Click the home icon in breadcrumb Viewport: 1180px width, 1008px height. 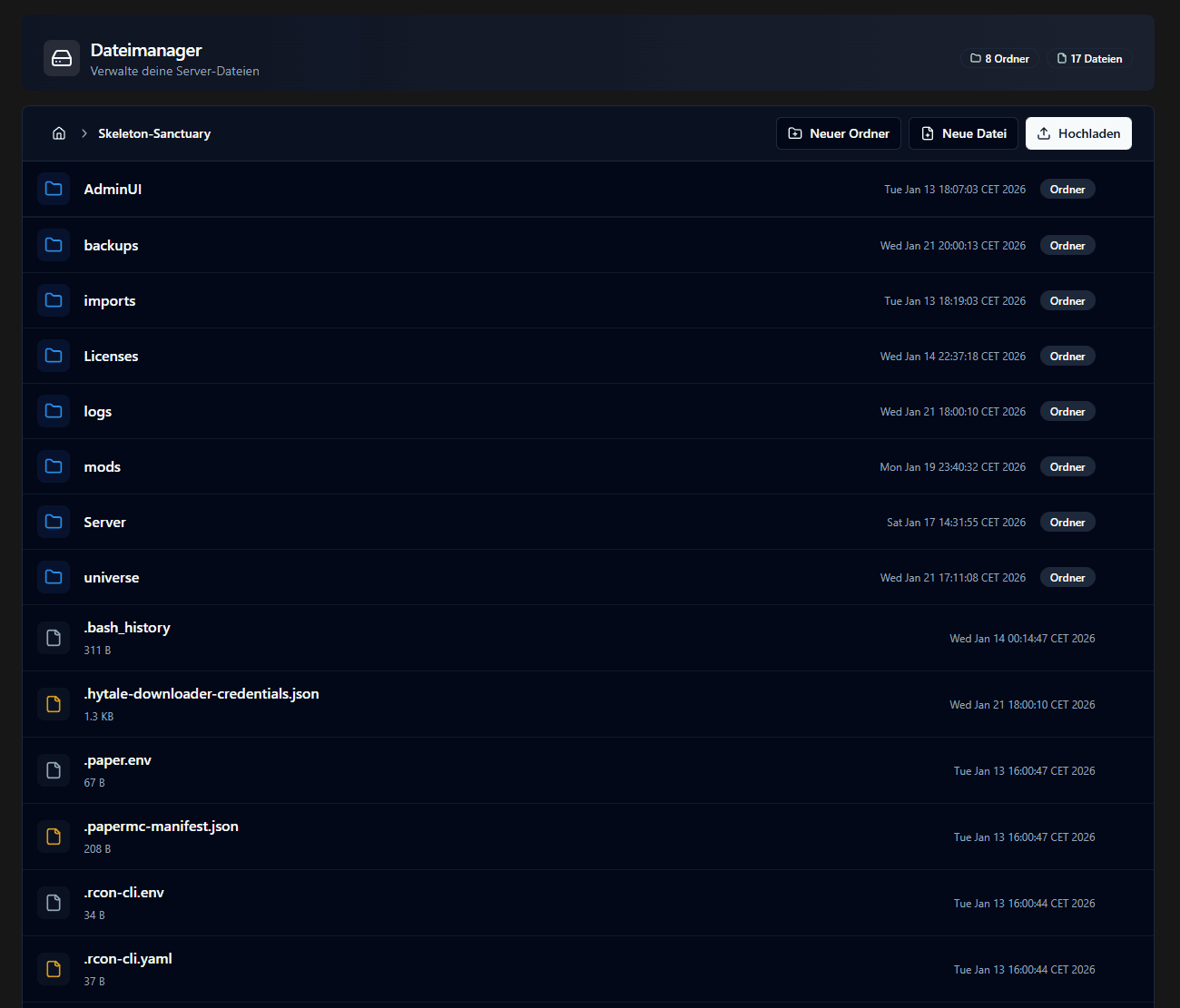tap(59, 133)
